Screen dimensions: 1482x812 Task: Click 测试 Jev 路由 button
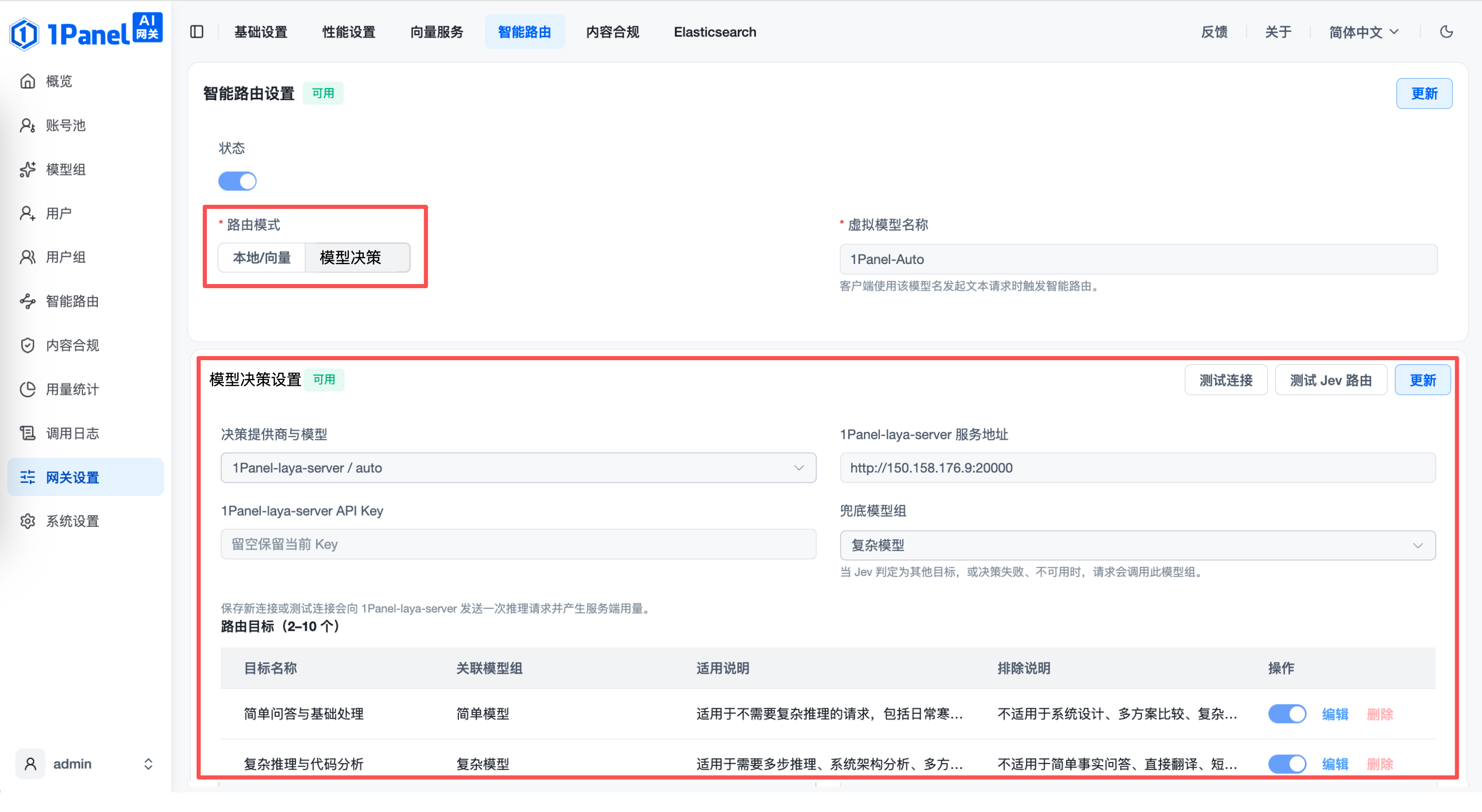pyautogui.click(x=1330, y=380)
